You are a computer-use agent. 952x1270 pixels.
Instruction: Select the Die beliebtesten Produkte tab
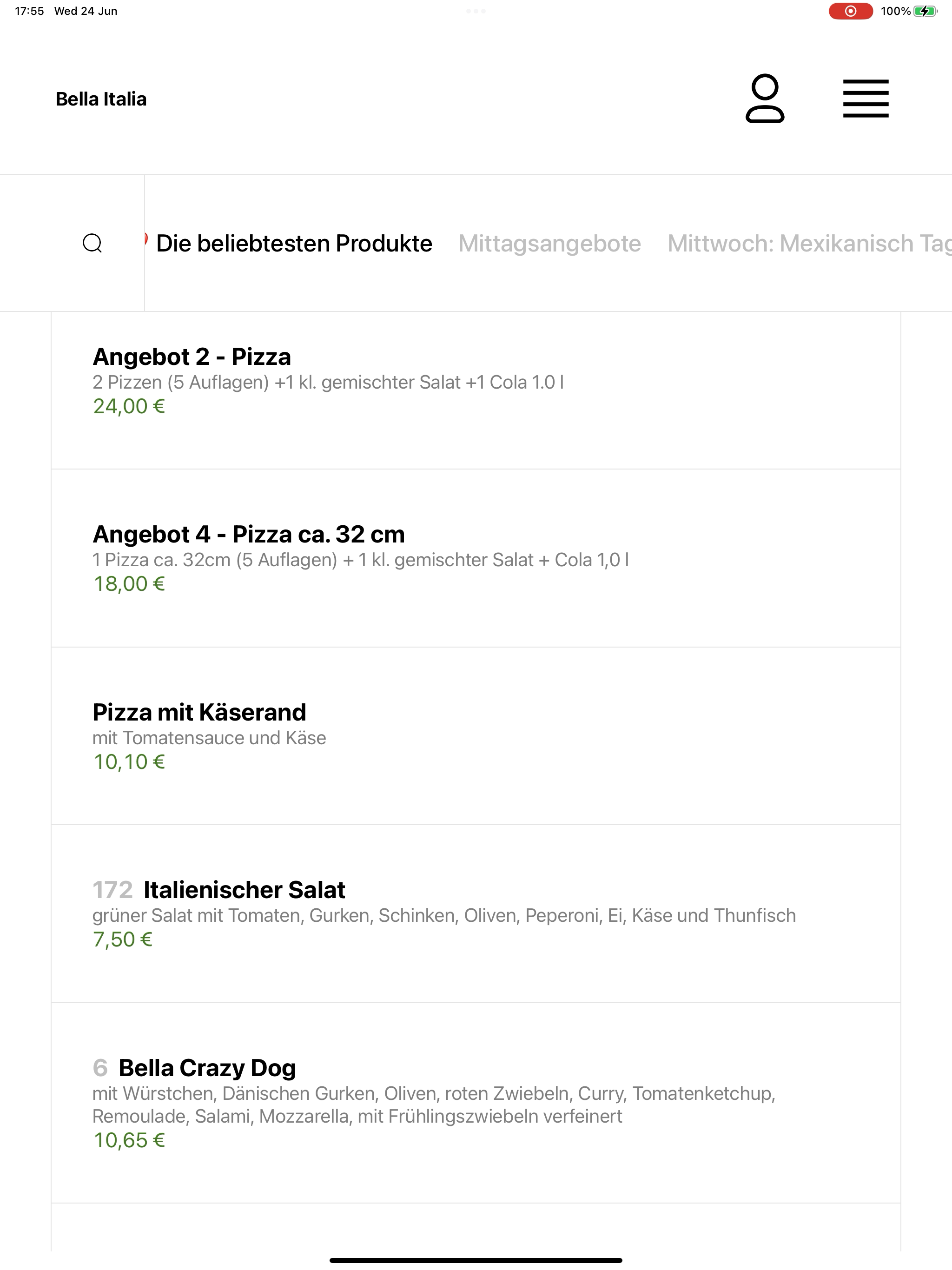pos(293,244)
